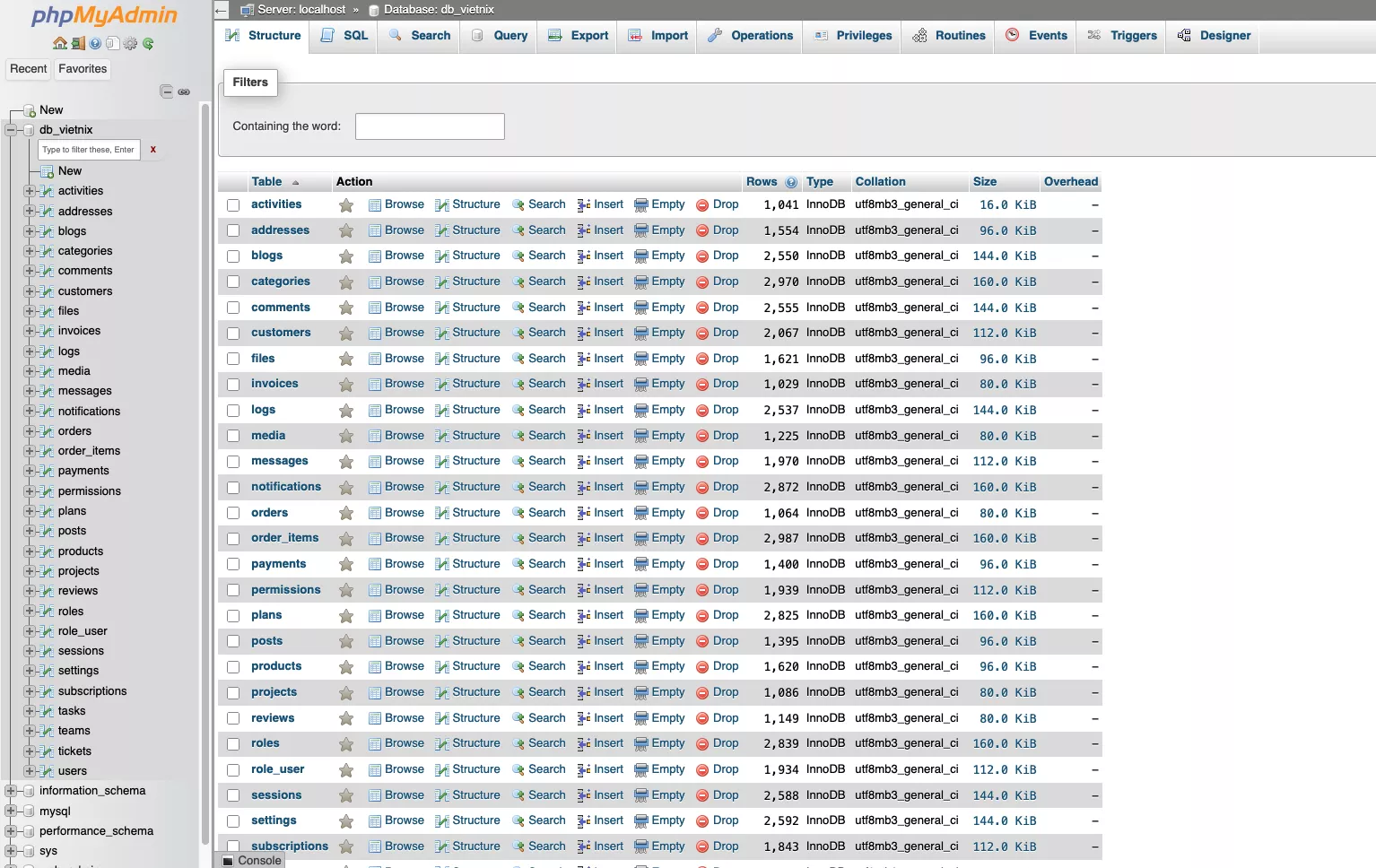Expand the orders tree node
This screenshot has height=868, width=1376.
tap(30, 431)
